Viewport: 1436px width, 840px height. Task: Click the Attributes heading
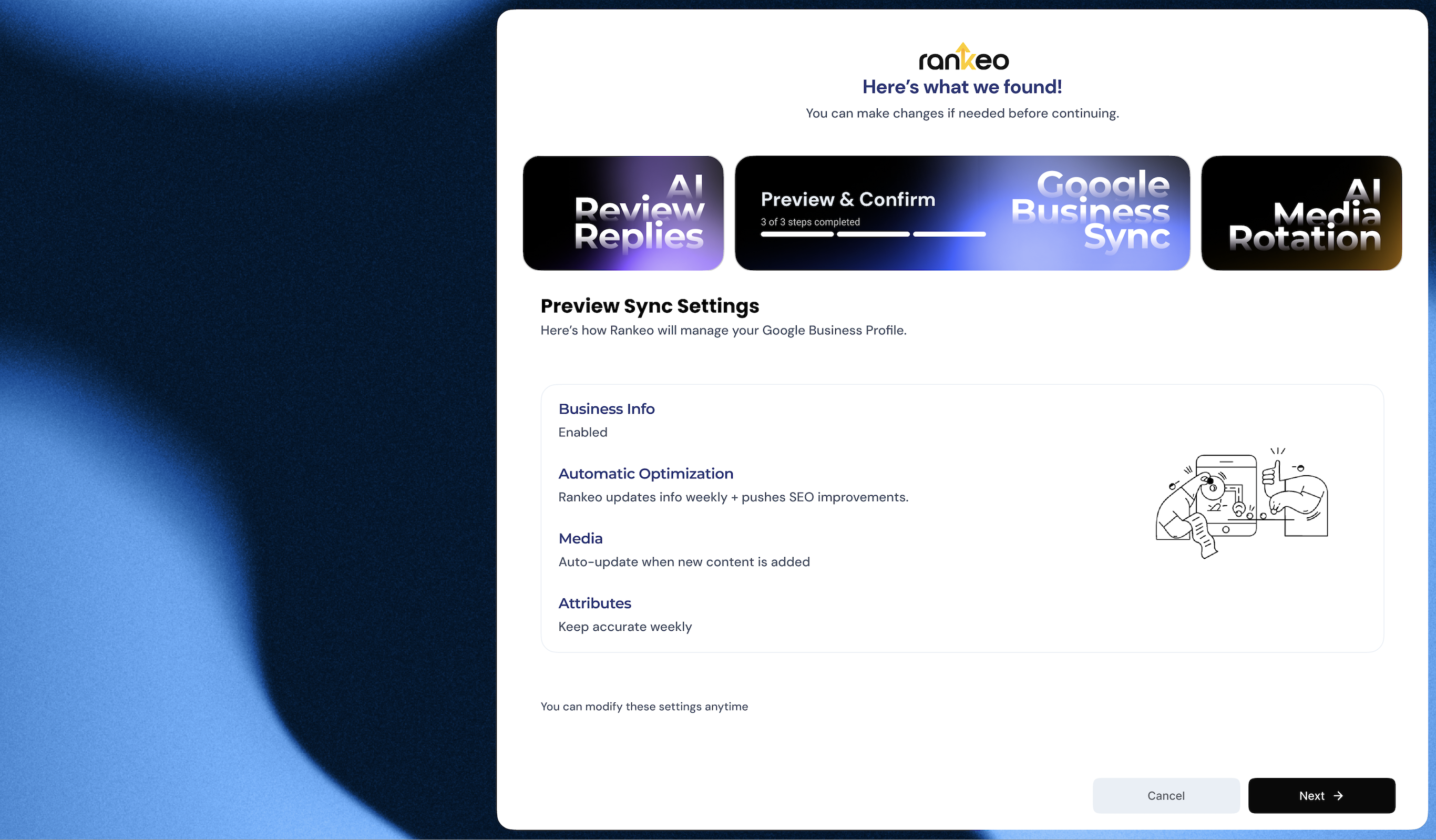(x=594, y=603)
